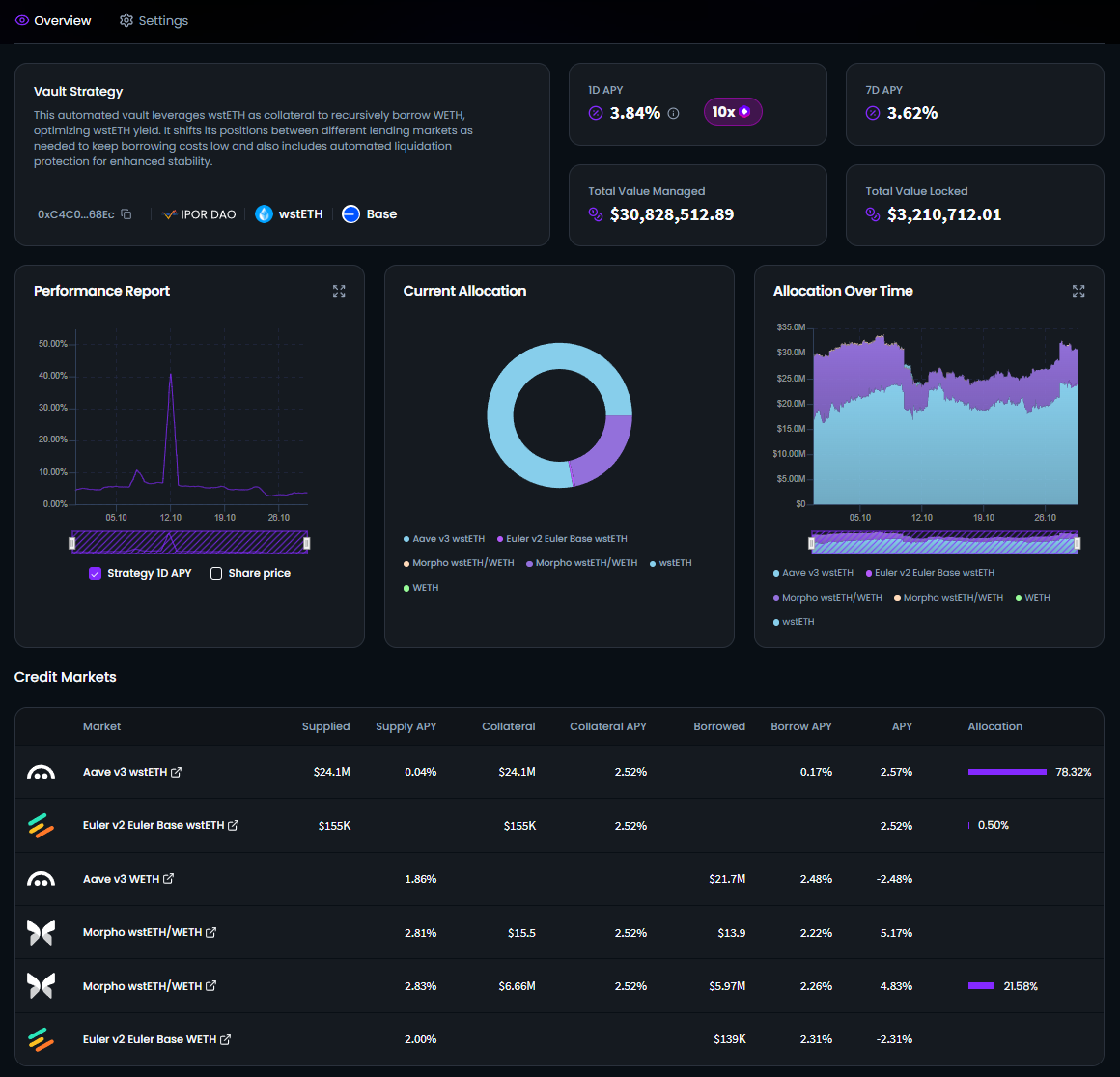The width and height of the screenshot is (1120, 1077).
Task: Click the IPOR DAO label
Action: [208, 214]
